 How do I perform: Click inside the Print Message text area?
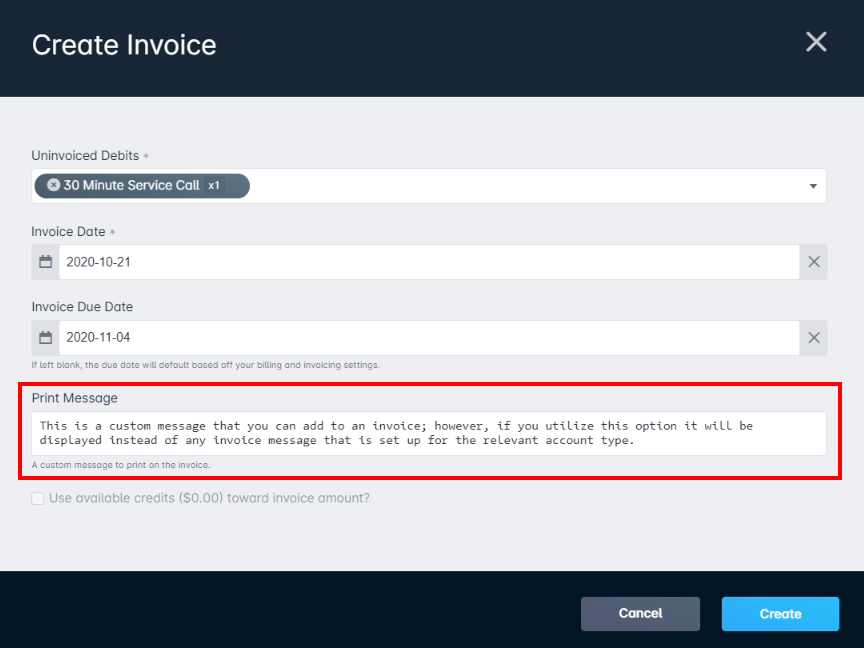[x=429, y=433]
